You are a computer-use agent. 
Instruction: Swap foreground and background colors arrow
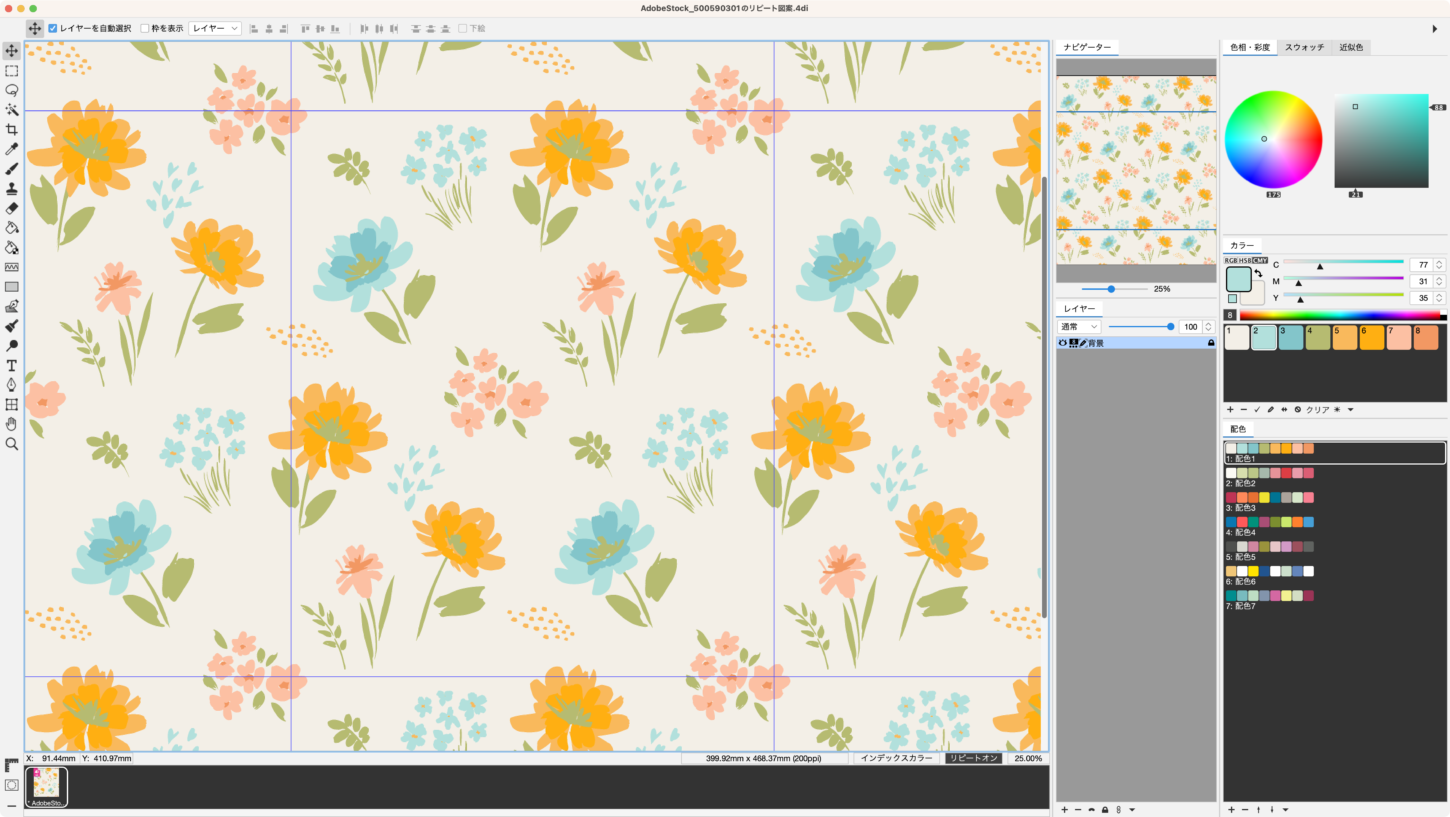1258,274
